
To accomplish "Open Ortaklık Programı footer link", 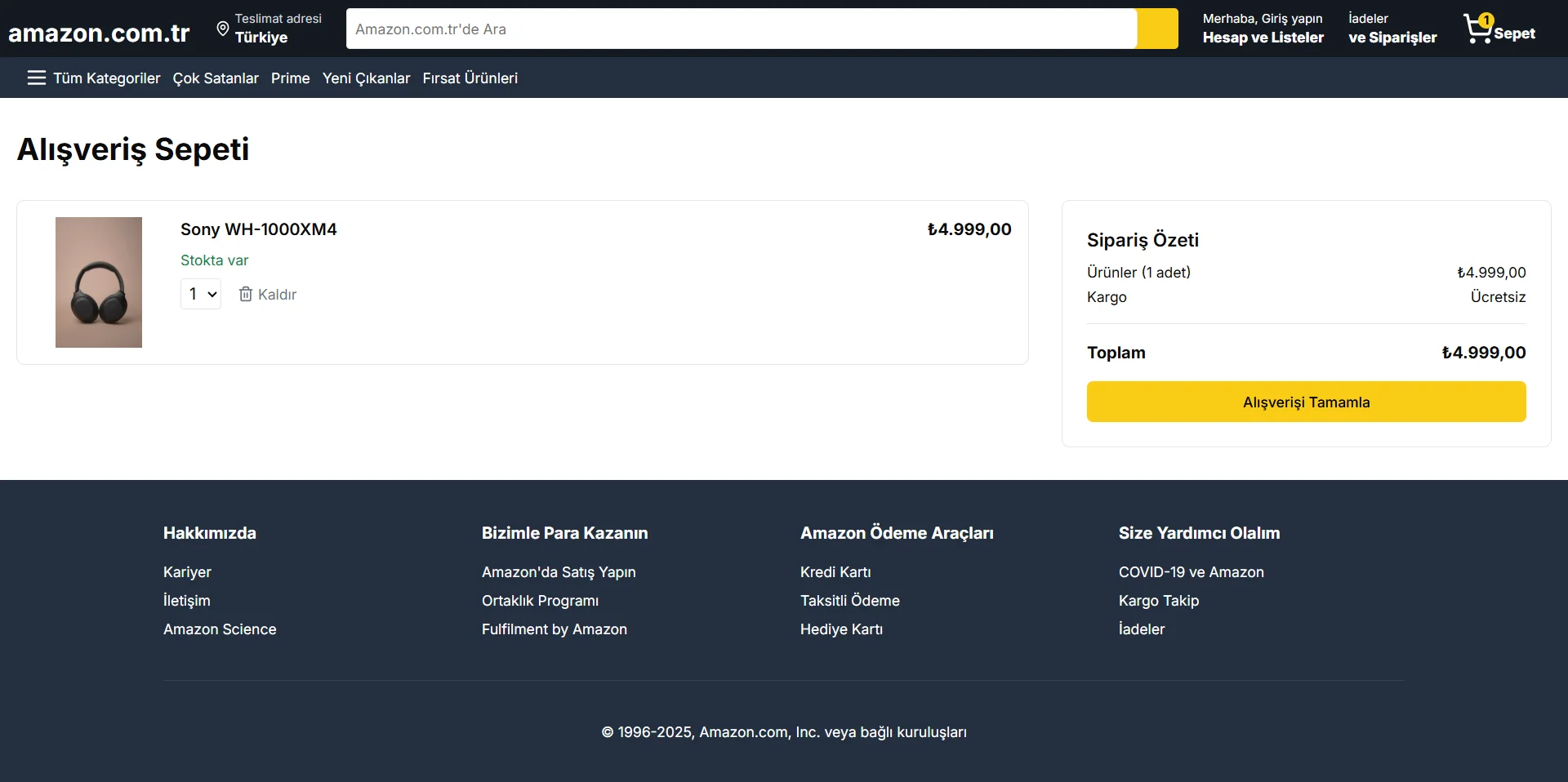I will point(540,601).
